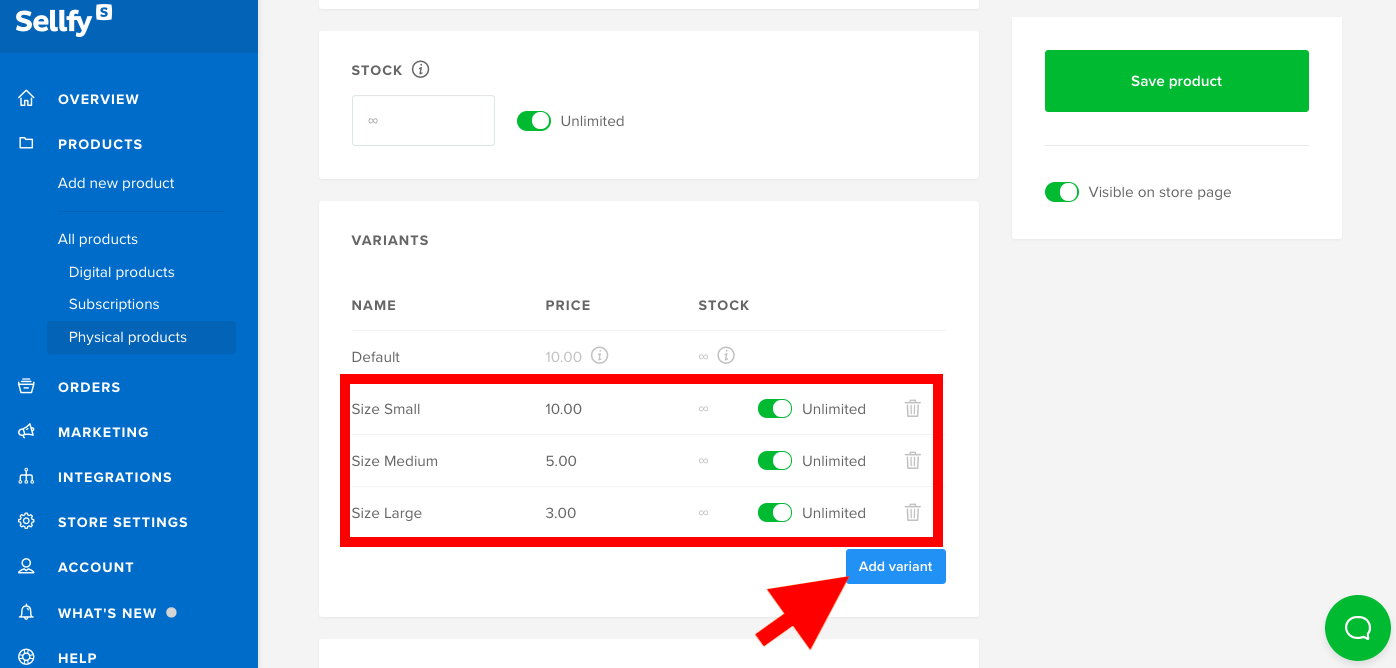Open the live chat bubble
This screenshot has width=1396, height=668.
pos(1357,627)
